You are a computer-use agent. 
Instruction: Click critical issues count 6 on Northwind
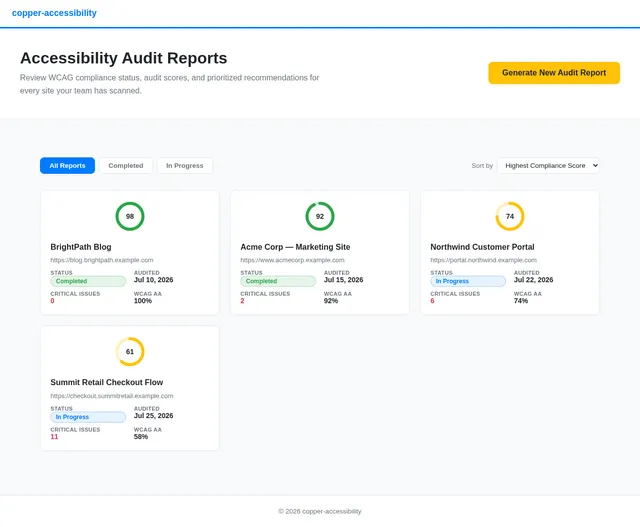pyautogui.click(x=432, y=301)
